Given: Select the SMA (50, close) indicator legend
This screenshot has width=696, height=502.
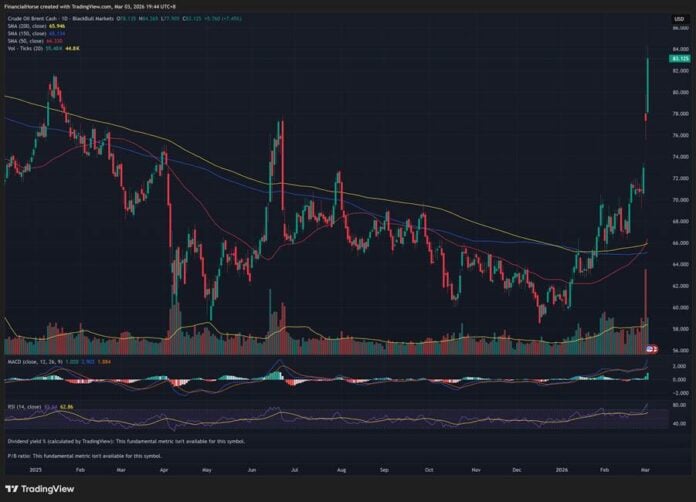Looking at the screenshot, I should [x=27, y=40].
